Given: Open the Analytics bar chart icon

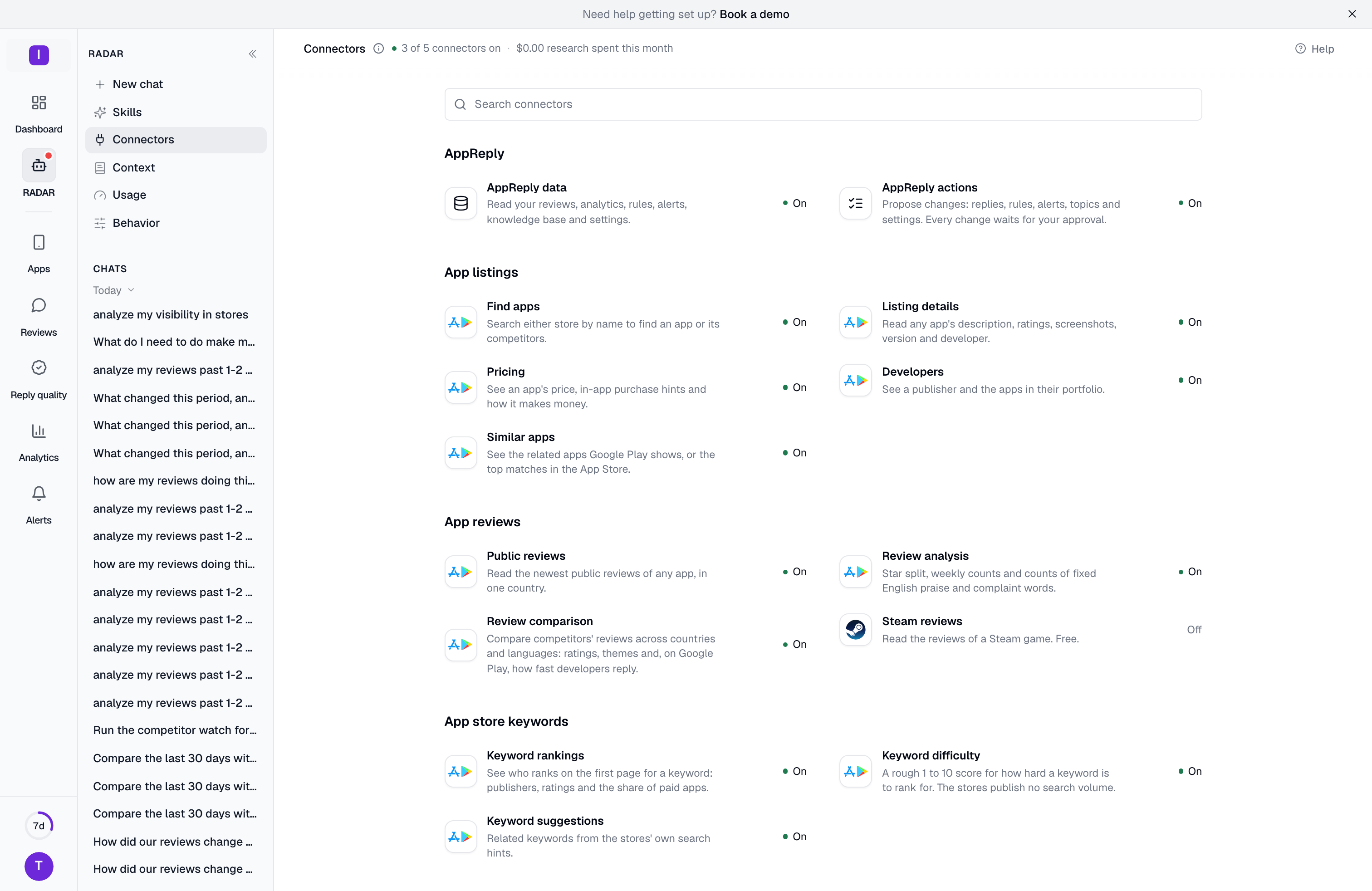Looking at the screenshot, I should click(39, 431).
